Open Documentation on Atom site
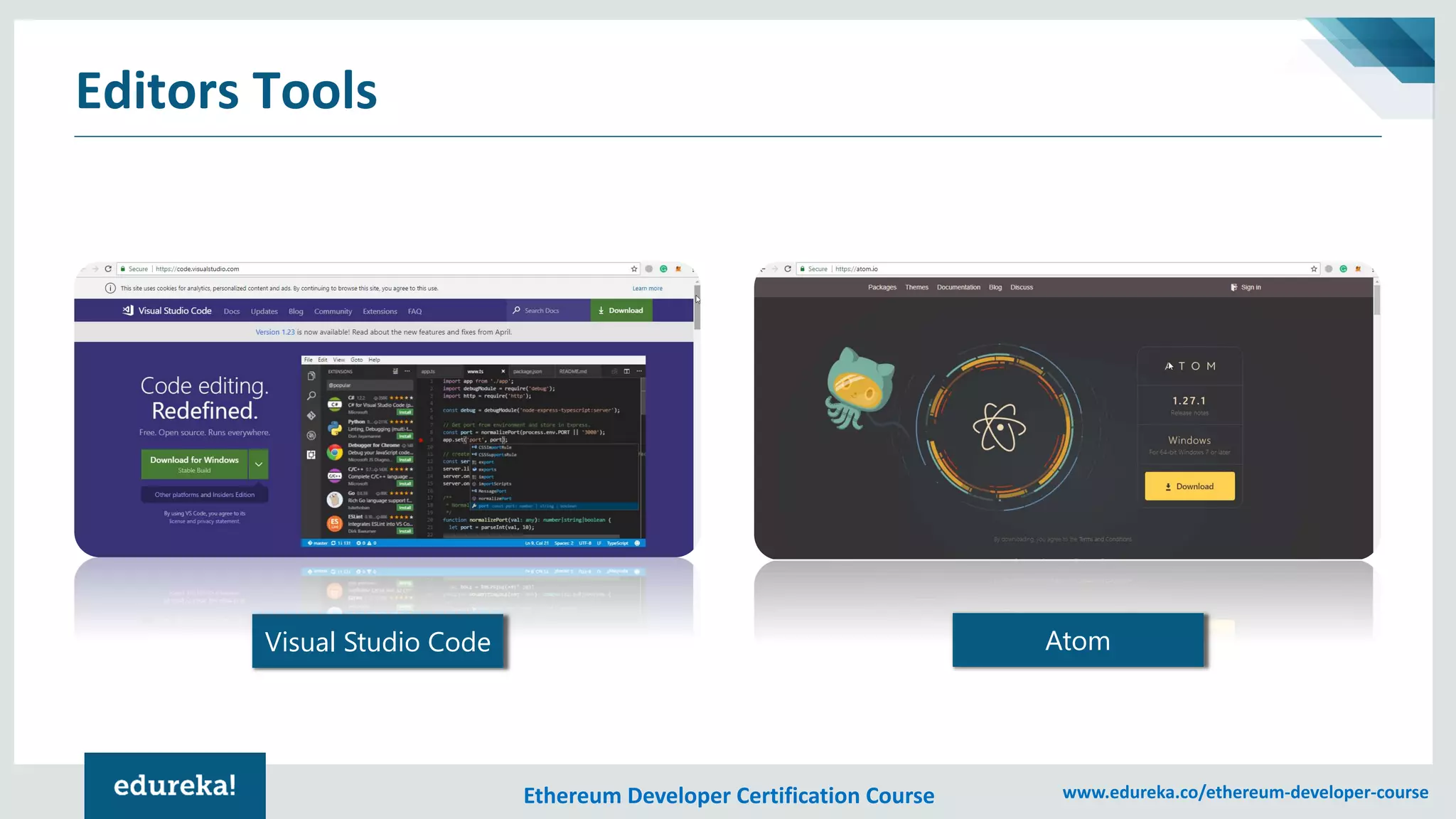1456x819 pixels. point(958,287)
